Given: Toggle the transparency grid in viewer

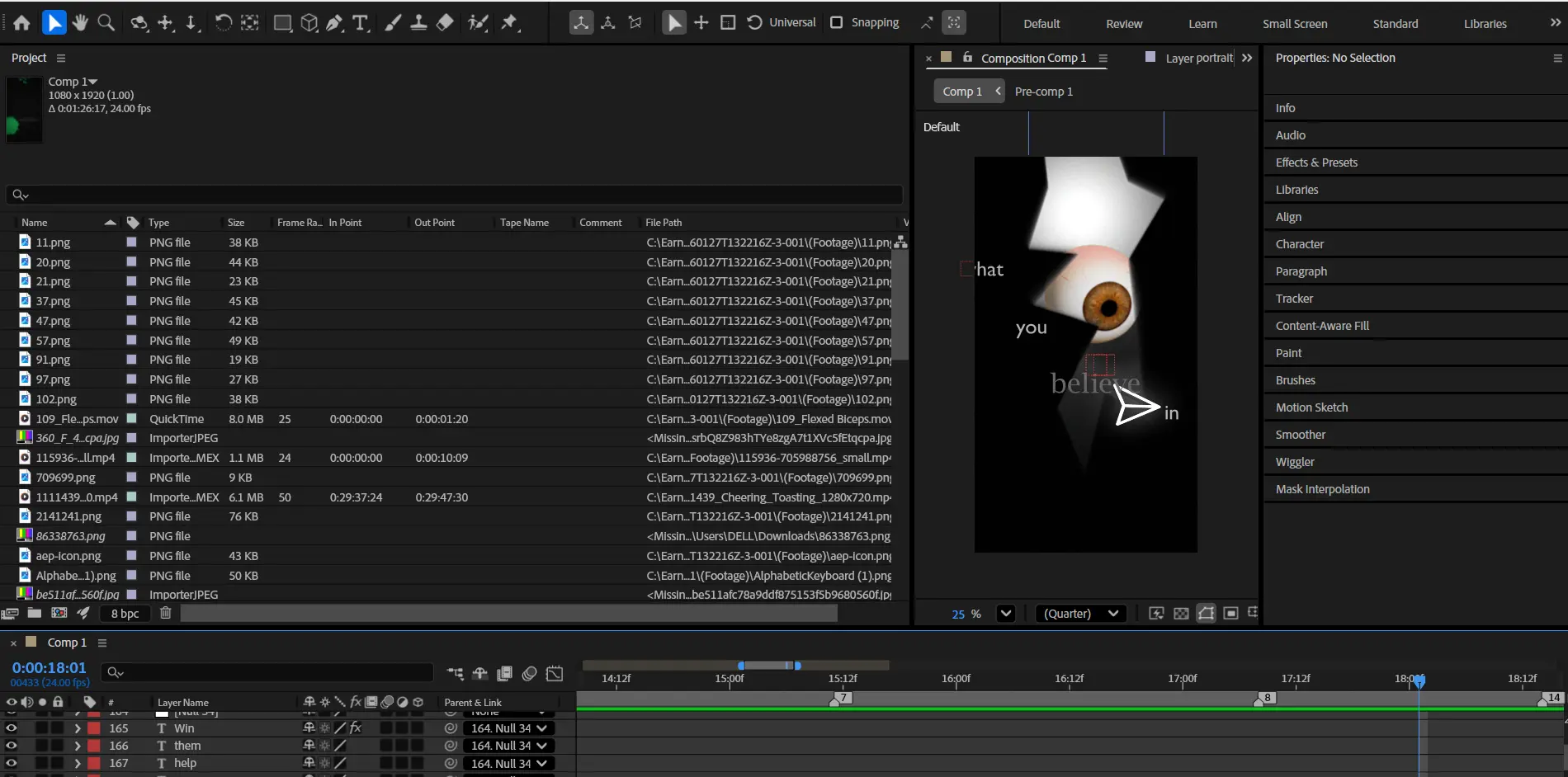Looking at the screenshot, I should click(1181, 613).
